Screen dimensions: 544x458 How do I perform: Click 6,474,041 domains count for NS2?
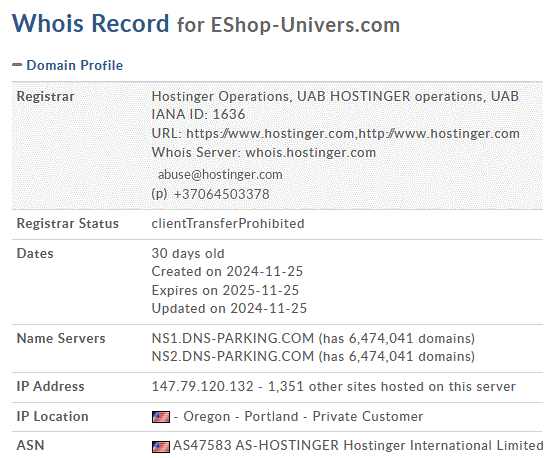[x=397, y=357]
